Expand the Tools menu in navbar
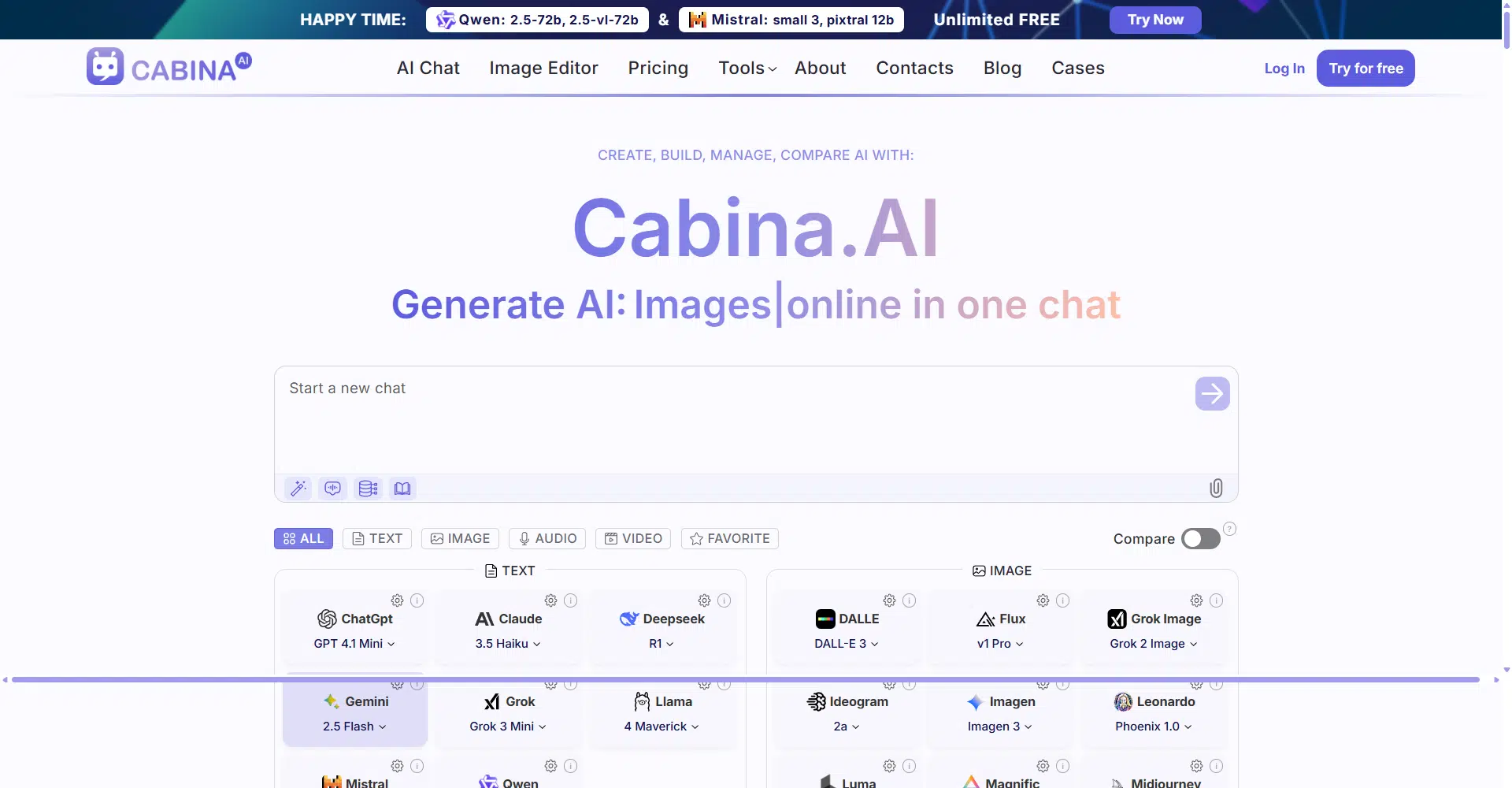Screen dimensions: 1512x788 (747, 69)
